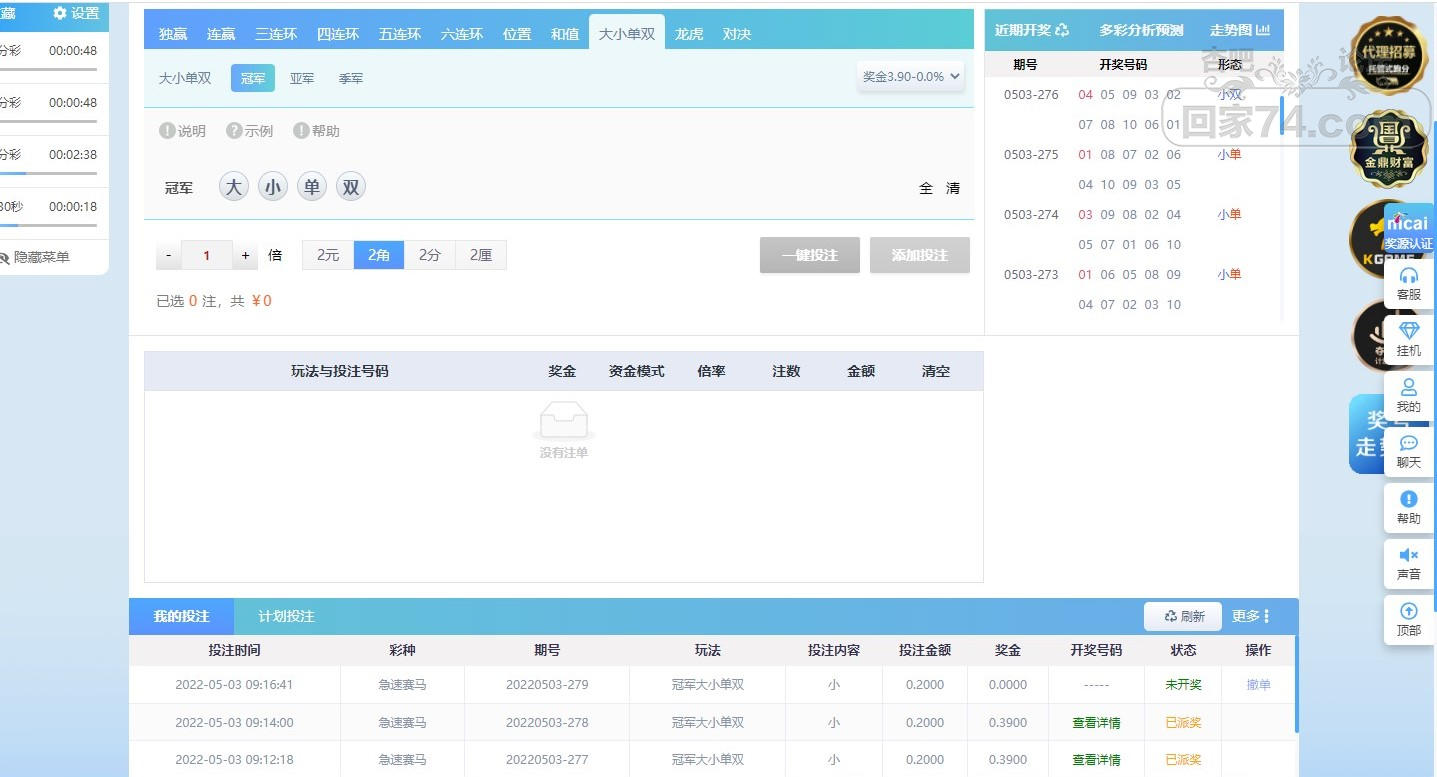This screenshot has height=777, width=1437.
Task: Switch to 和值 tab
Action: pyautogui.click(x=565, y=34)
